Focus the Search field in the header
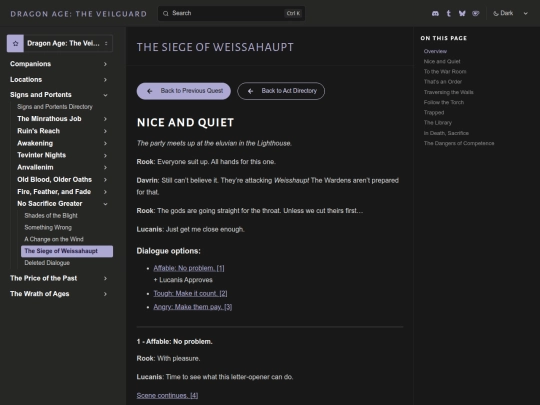The height and width of the screenshot is (405, 540). [x=231, y=13]
